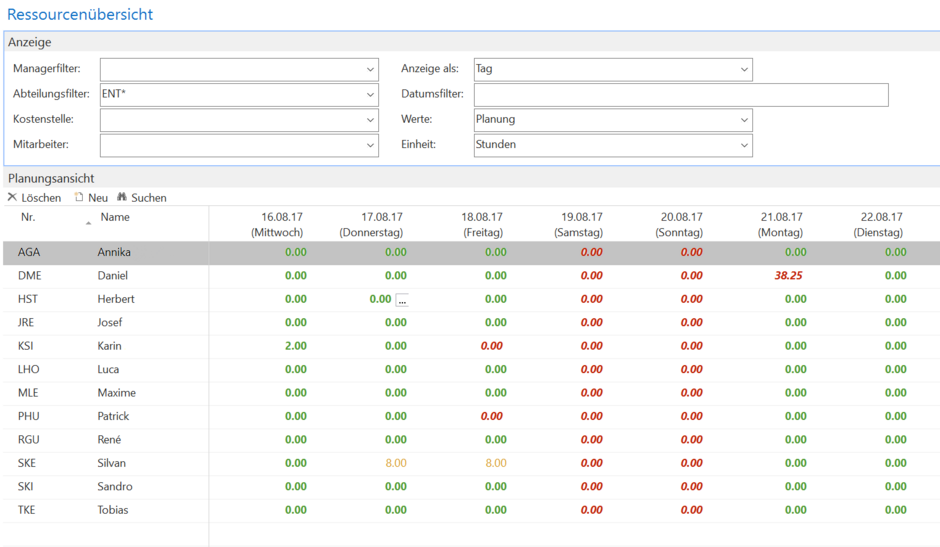Click the name Sandro
This screenshot has height=547, width=940.
[115, 486]
